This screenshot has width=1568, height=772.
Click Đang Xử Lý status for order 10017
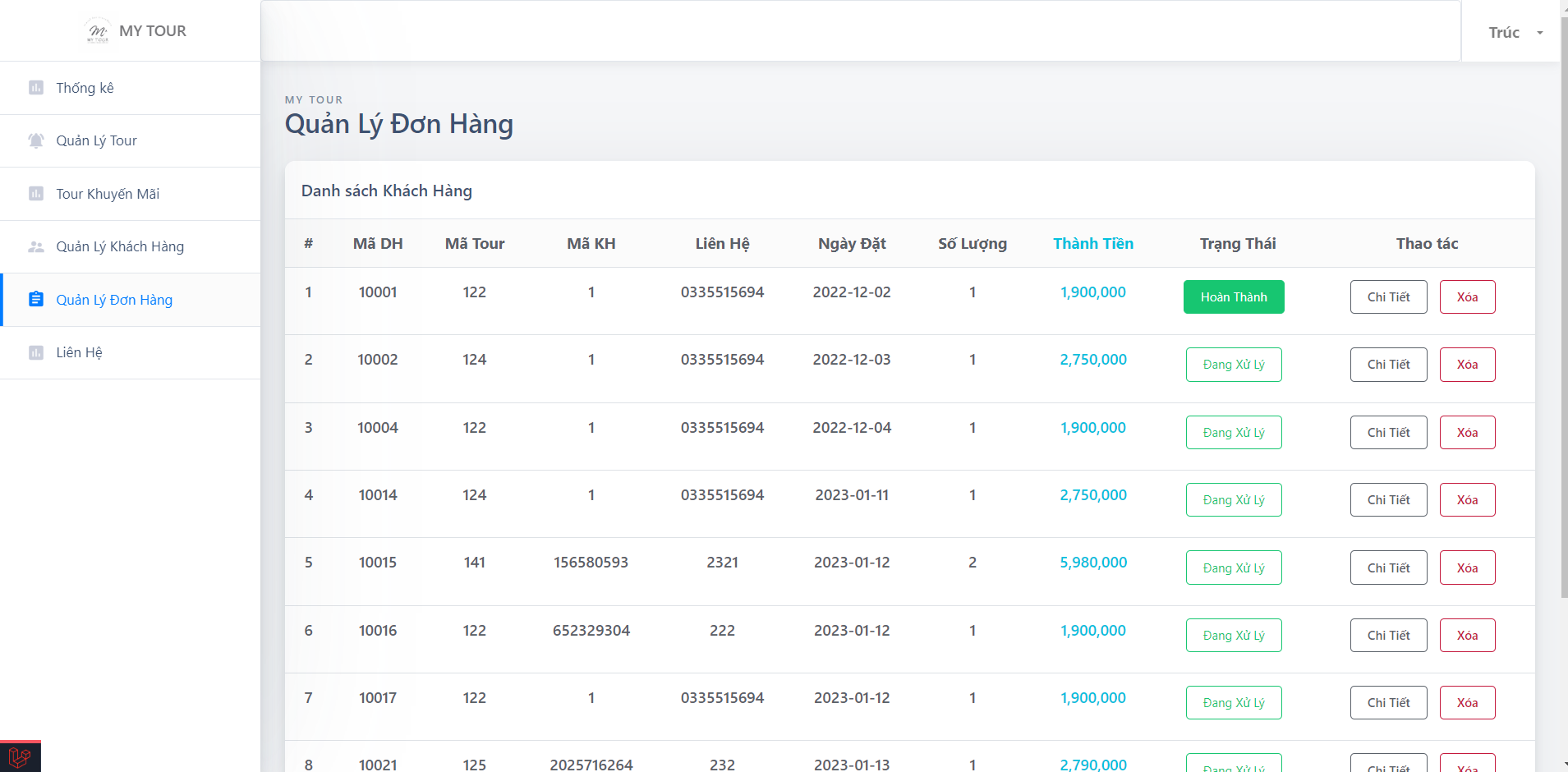[x=1234, y=703]
